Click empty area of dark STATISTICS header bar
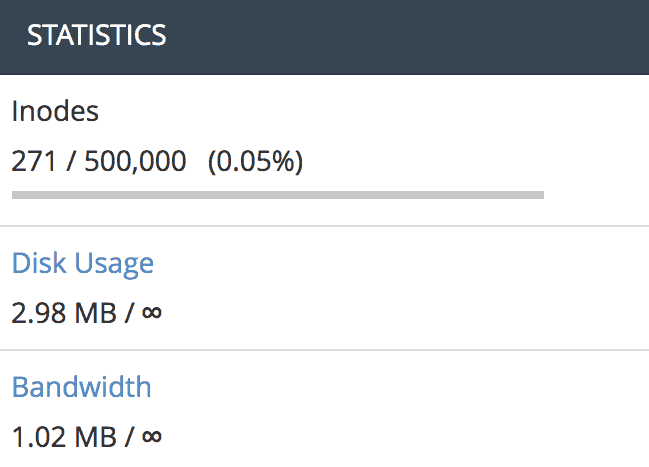 point(420,35)
